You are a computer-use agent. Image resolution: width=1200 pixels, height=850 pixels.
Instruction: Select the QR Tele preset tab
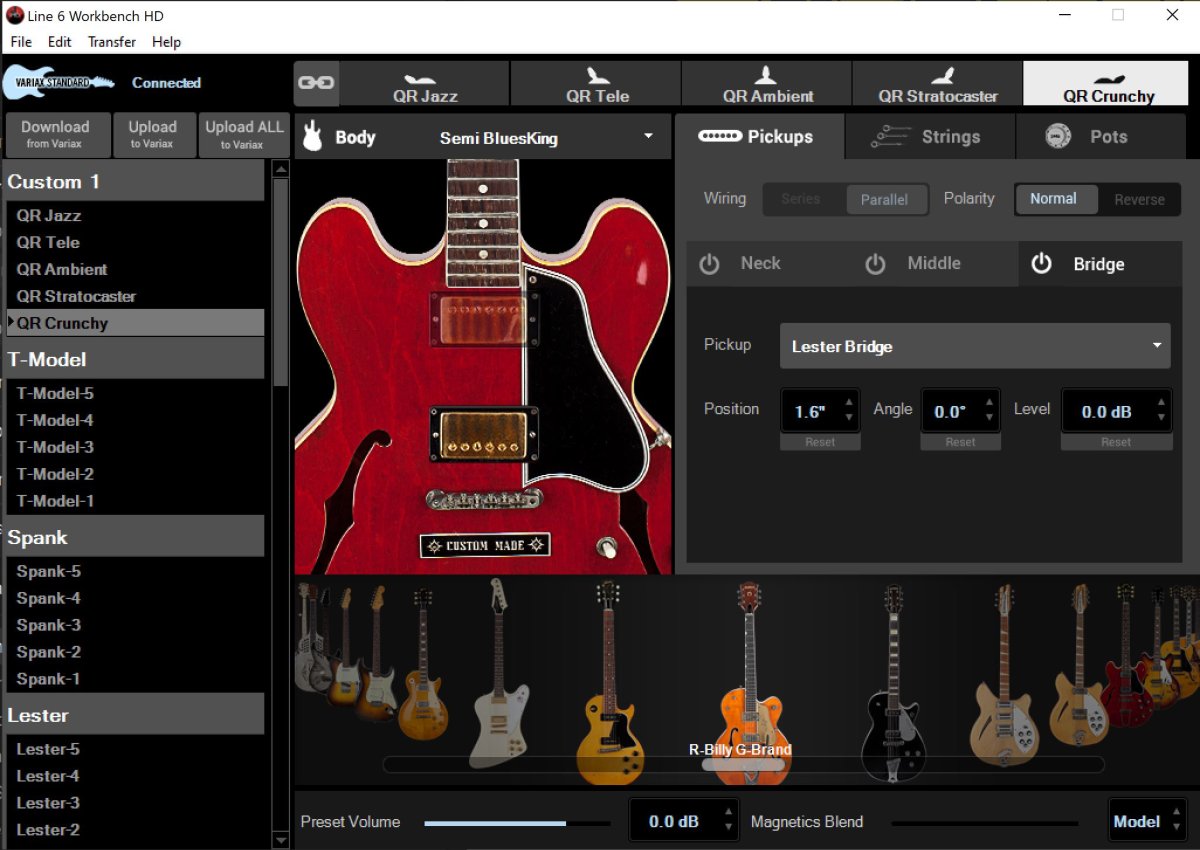tap(597, 83)
